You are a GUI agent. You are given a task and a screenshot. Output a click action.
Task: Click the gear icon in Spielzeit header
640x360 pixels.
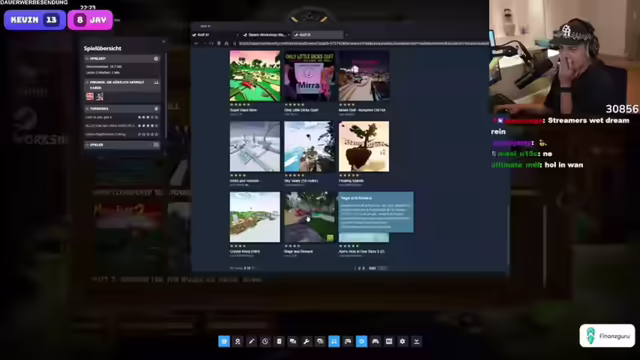[x=156, y=59]
